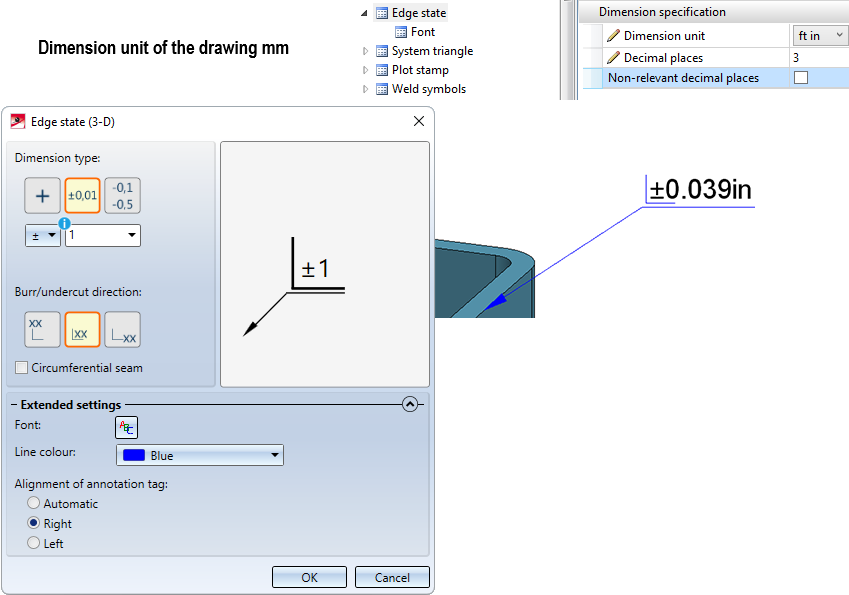
Task: Open the Dimension unit ft in dropdown
Action: pos(820,36)
